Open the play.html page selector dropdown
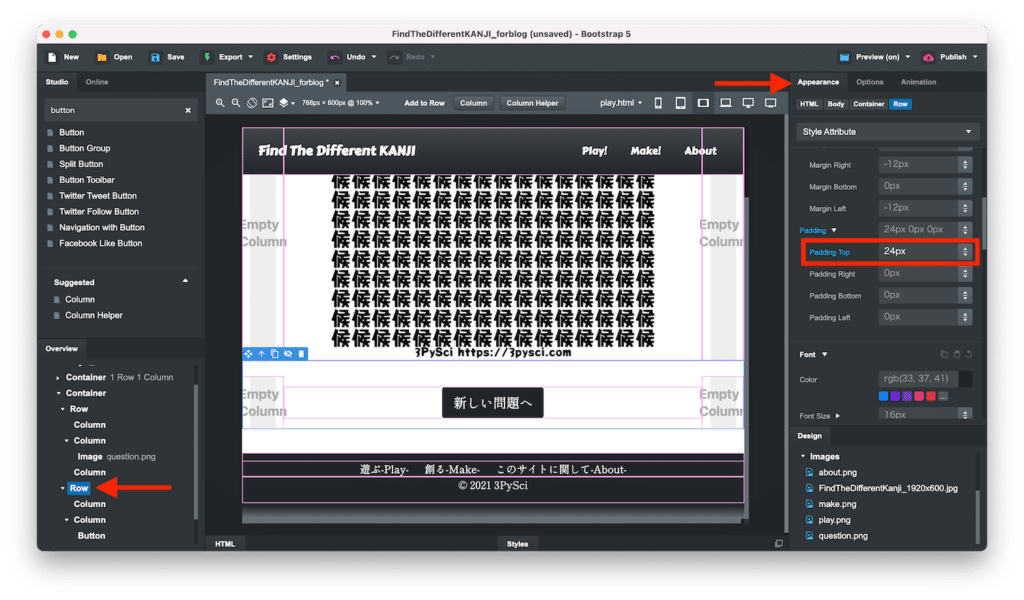The width and height of the screenshot is (1024, 600). coord(621,103)
